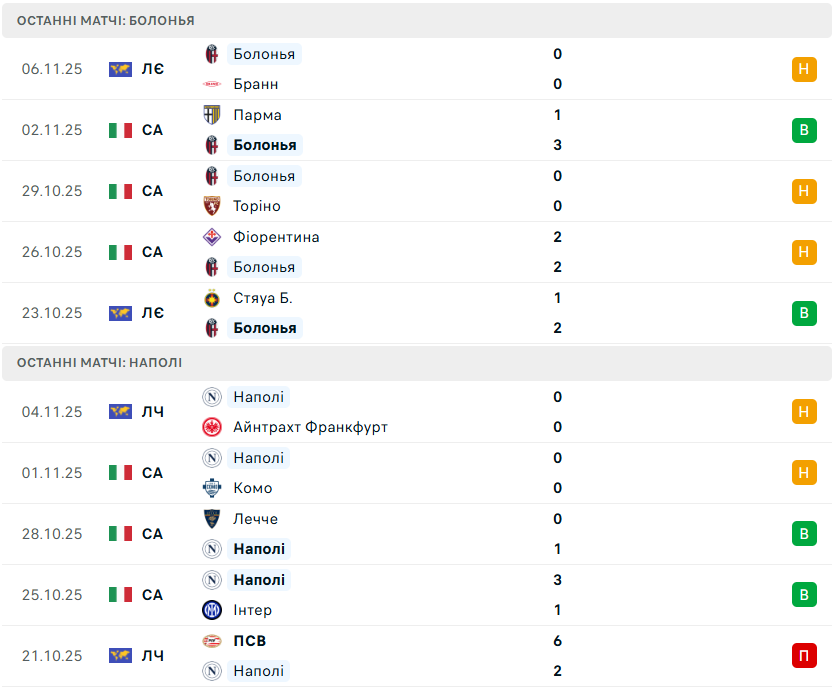The height and width of the screenshot is (689, 836).
Task: Open the Фіорентина team link
Action: [x=276, y=237]
